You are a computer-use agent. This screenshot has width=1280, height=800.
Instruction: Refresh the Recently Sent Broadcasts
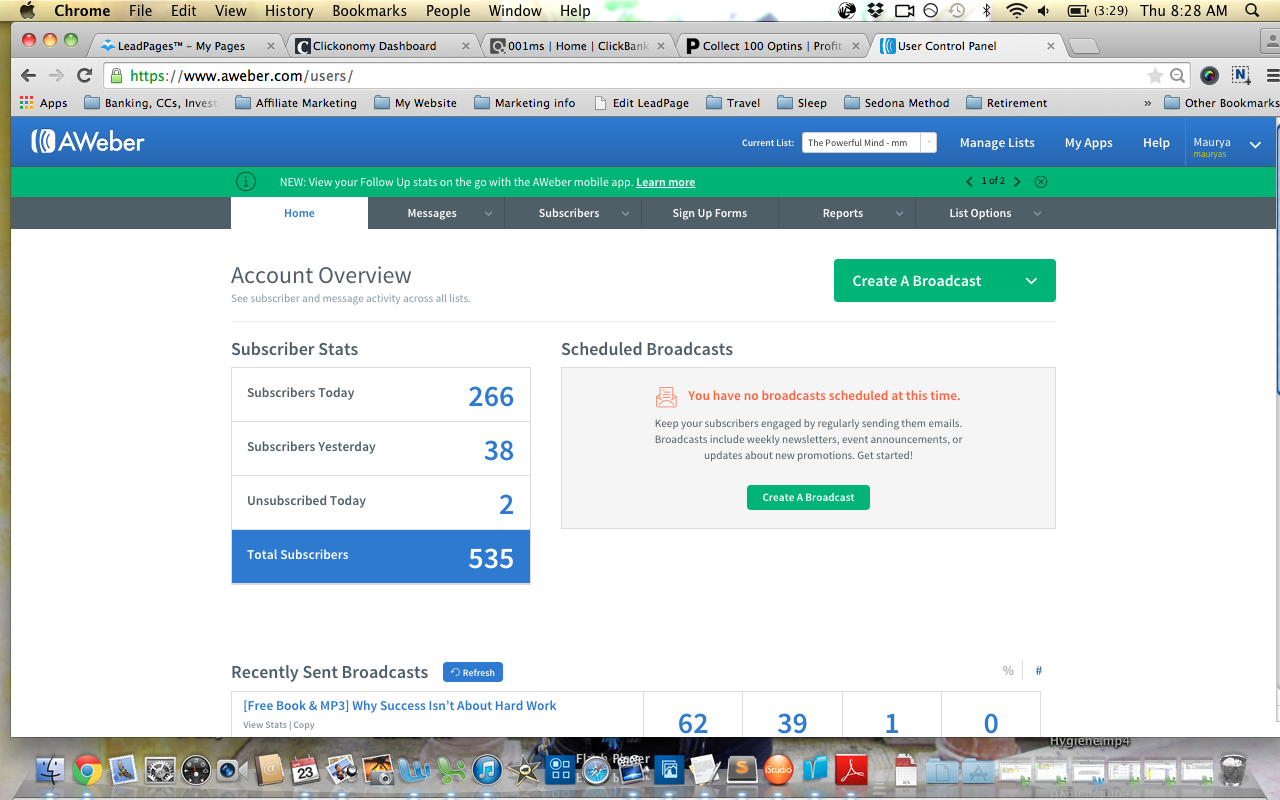pos(472,672)
